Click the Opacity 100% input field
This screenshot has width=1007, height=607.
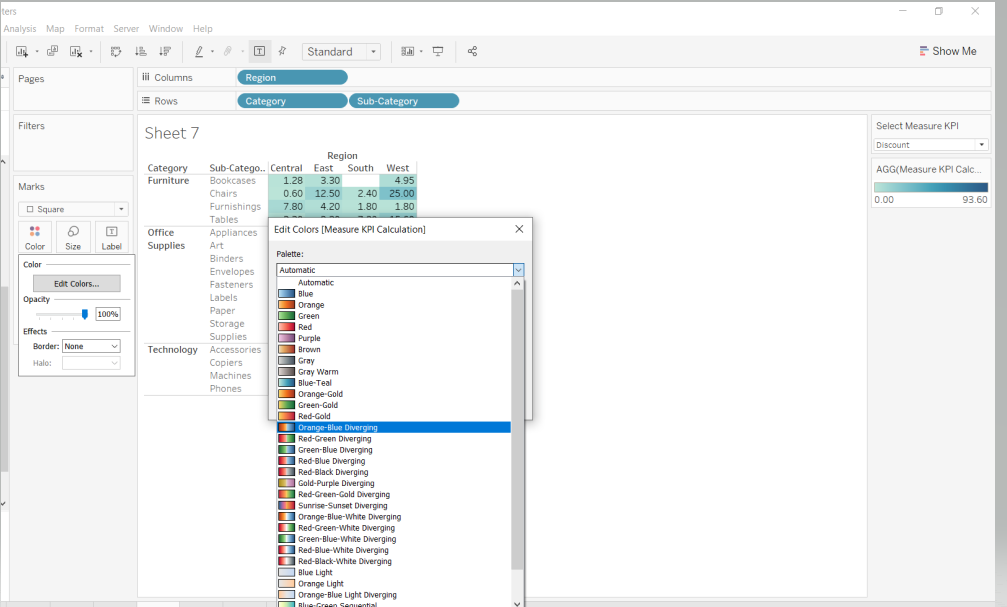pyautogui.click(x=108, y=314)
